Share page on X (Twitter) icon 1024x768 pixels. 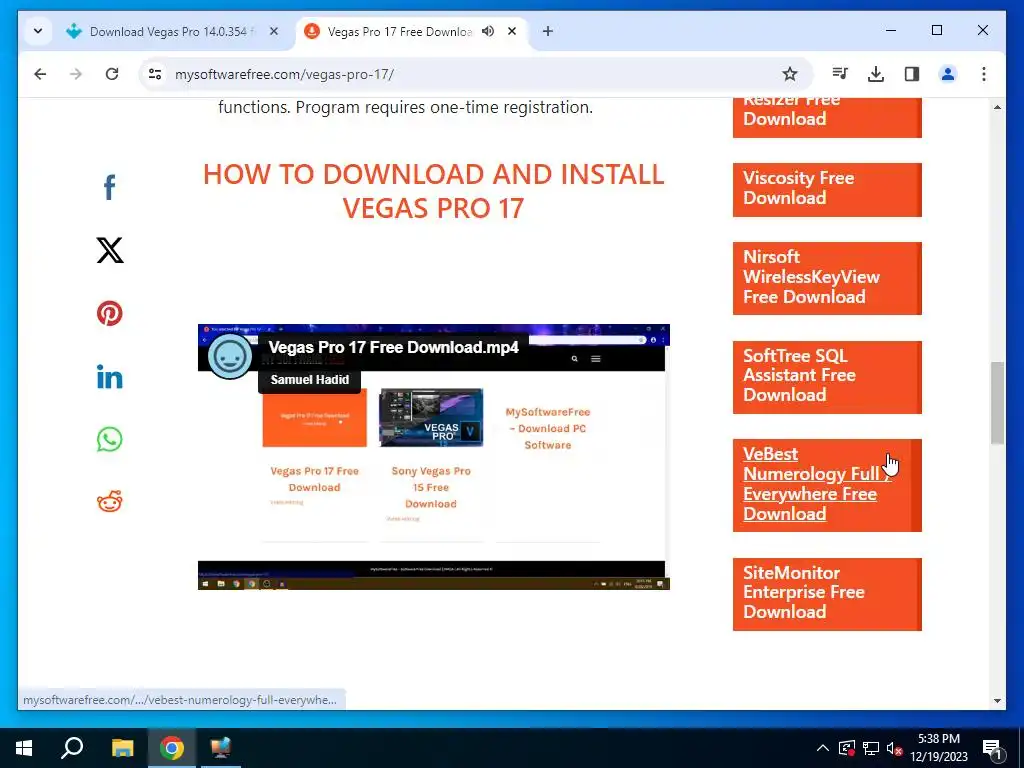(x=110, y=250)
